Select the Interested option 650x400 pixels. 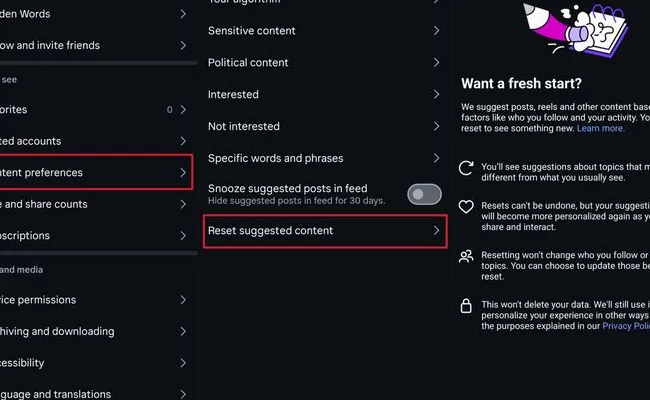point(323,95)
